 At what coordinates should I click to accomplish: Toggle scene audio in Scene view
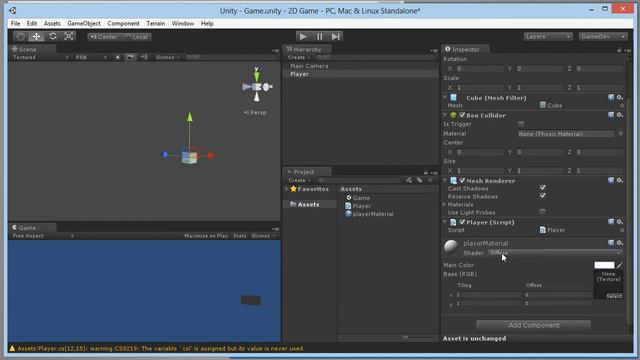pyautogui.click(x=144, y=58)
